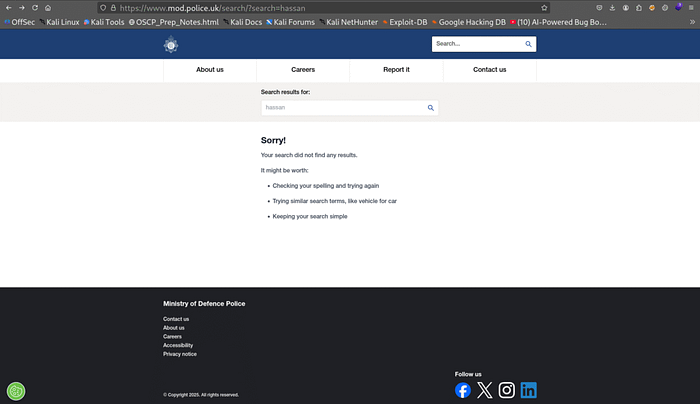The width and height of the screenshot is (700, 404).
Task: Click the magnifier in the results search box
Action: click(x=431, y=108)
